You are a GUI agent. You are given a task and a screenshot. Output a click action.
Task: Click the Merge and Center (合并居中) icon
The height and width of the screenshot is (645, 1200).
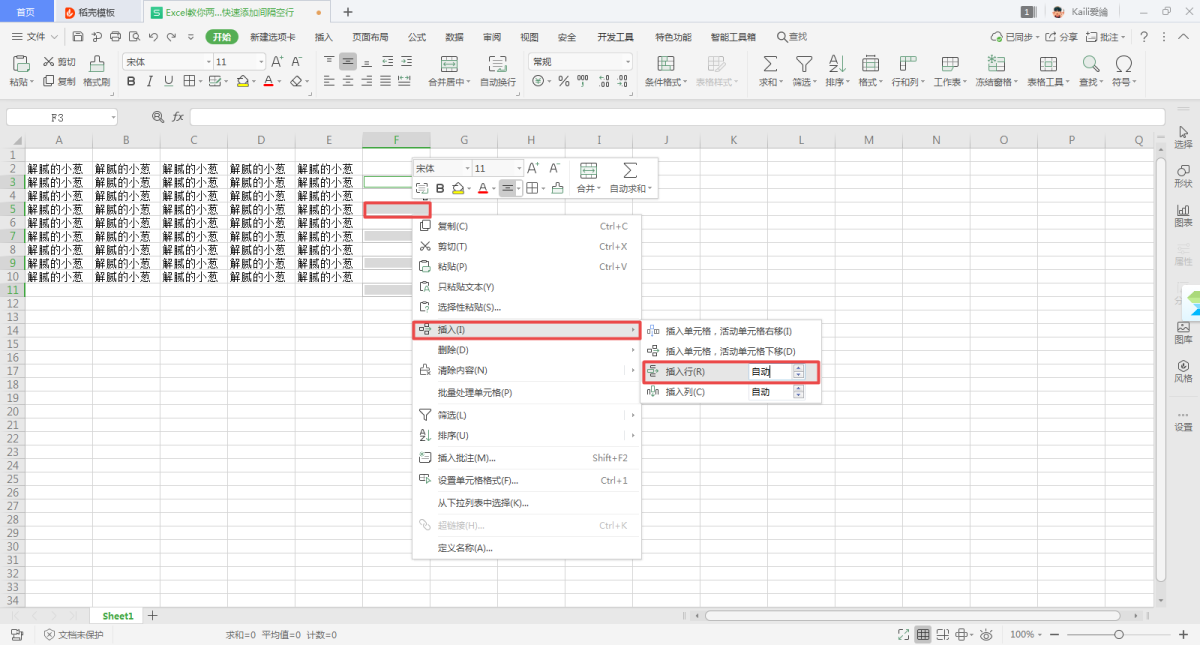(448, 64)
